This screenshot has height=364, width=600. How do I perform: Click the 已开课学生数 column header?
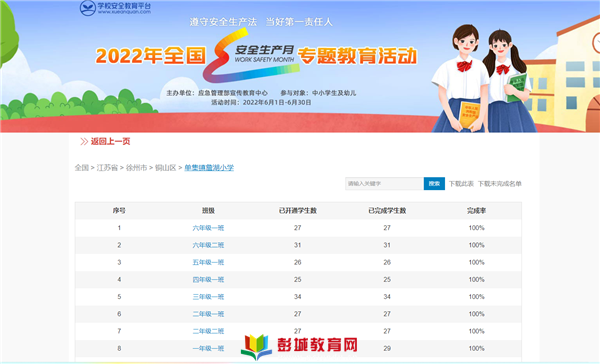[298, 211]
